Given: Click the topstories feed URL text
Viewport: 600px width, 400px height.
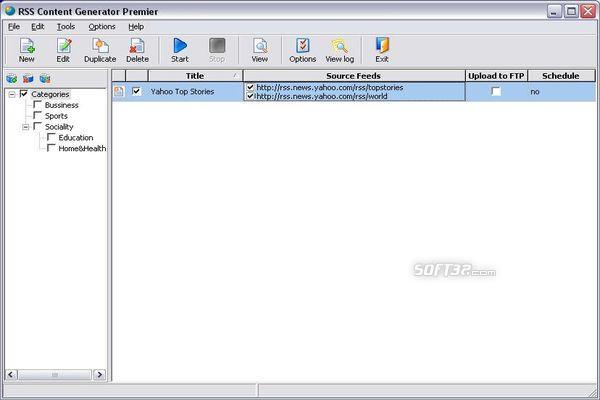Looking at the screenshot, I should [329, 87].
